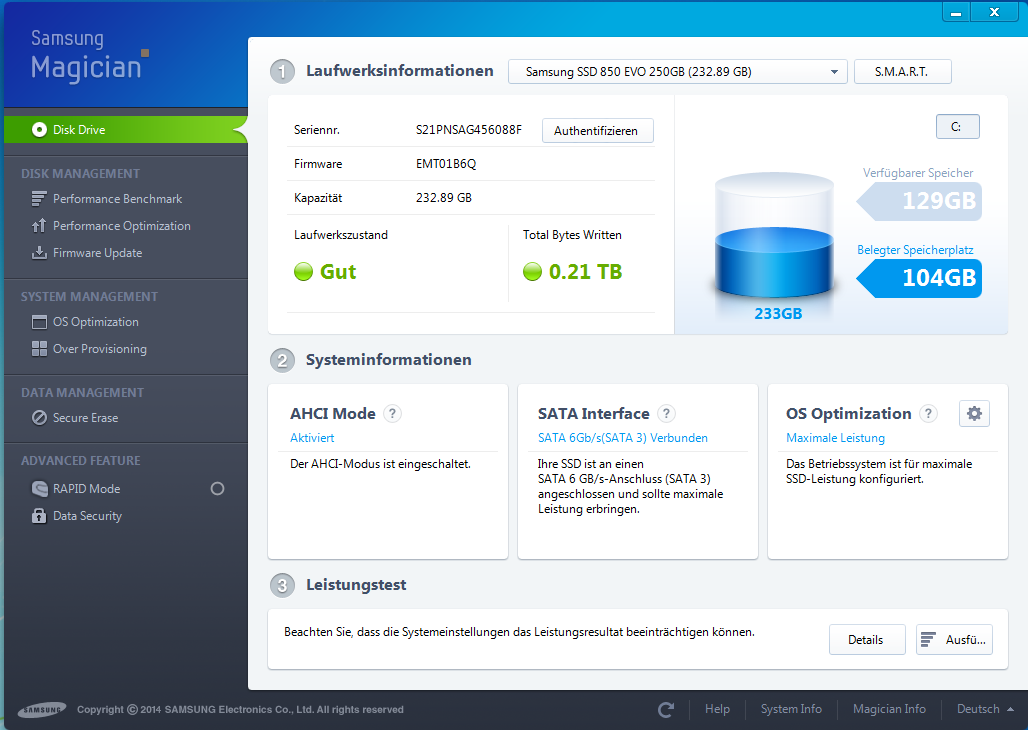Click the Authentifizieren button

click(597, 131)
